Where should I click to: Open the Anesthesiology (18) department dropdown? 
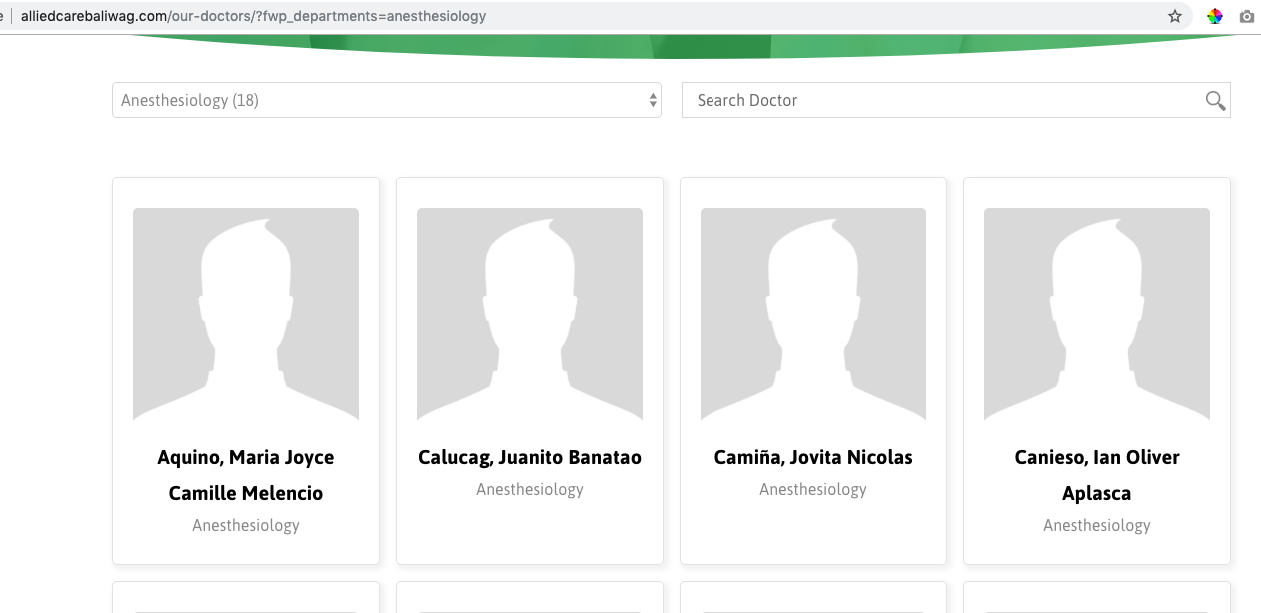tap(387, 100)
